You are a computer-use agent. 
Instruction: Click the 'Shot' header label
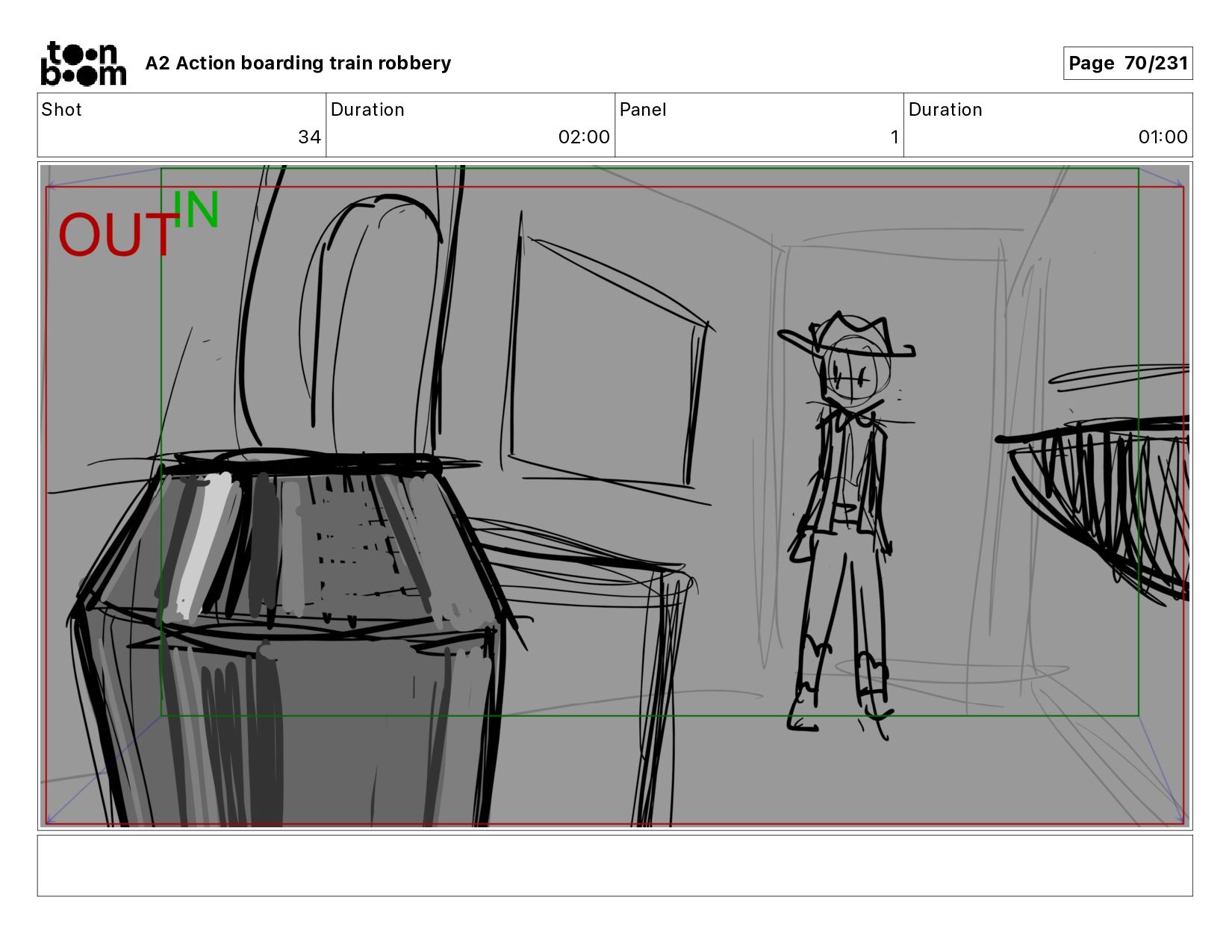(61, 110)
